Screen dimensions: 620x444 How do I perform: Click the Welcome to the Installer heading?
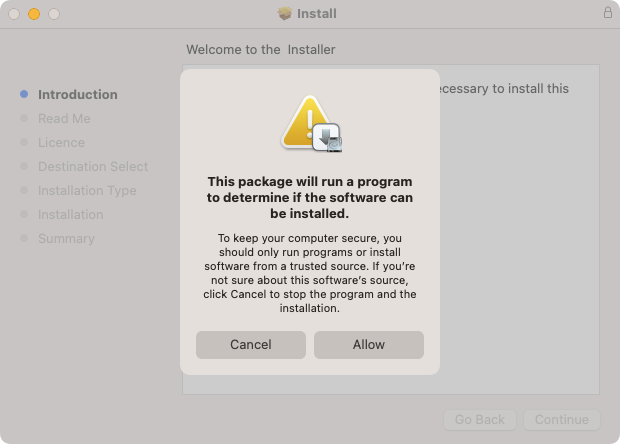pos(261,49)
